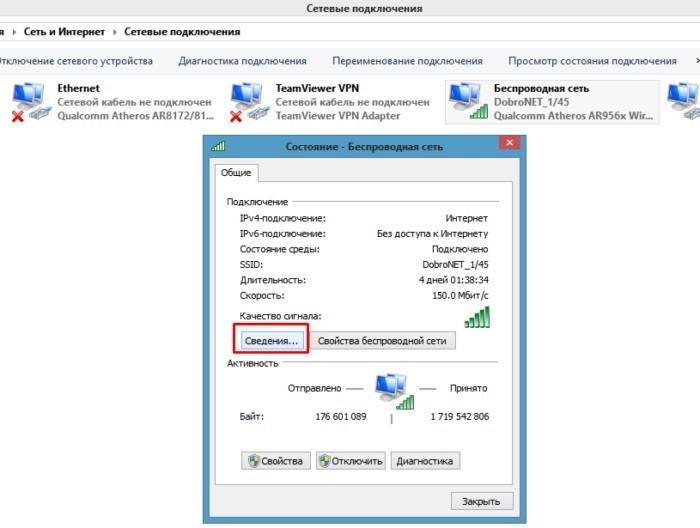Click the received bytes value 1 719 542 806
The width and height of the screenshot is (700, 528).
460,416
